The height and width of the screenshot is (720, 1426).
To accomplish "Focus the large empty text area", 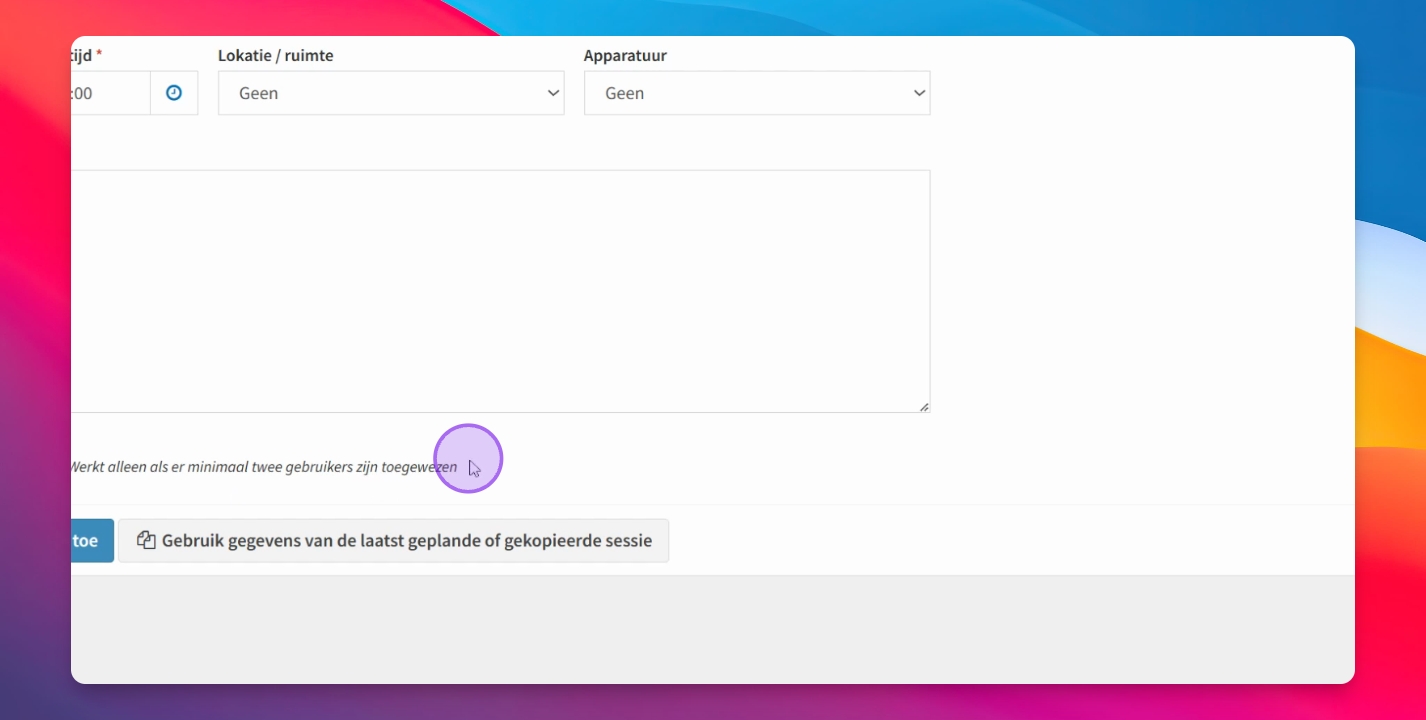I will (500, 291).
